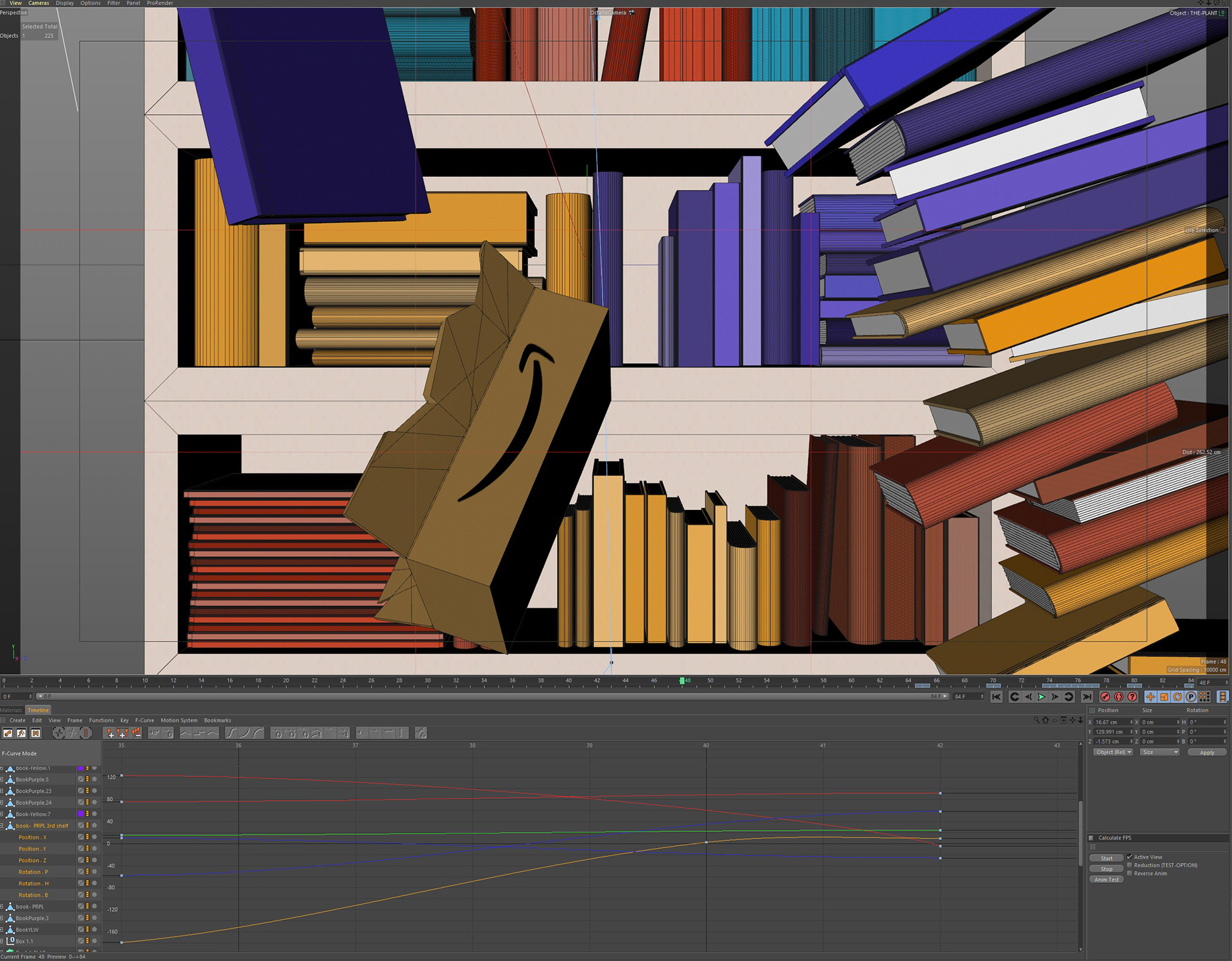The width and height of the screenshot is (1232, 961).
Task: Click the ripple edit icon at toolbar end
Action: (x=421, y=733)
